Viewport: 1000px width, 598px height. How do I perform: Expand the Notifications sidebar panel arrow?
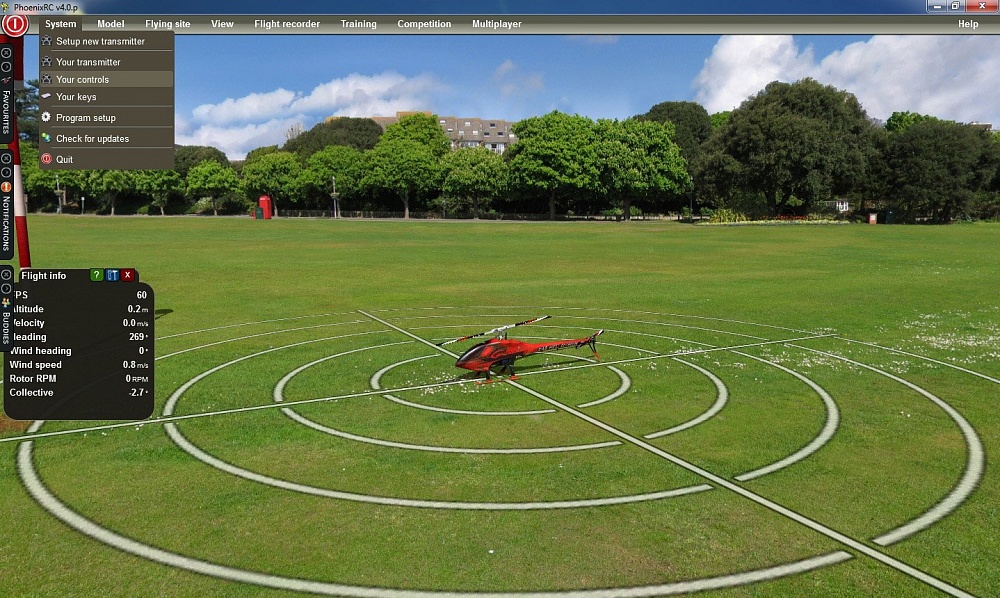(6, 172)
